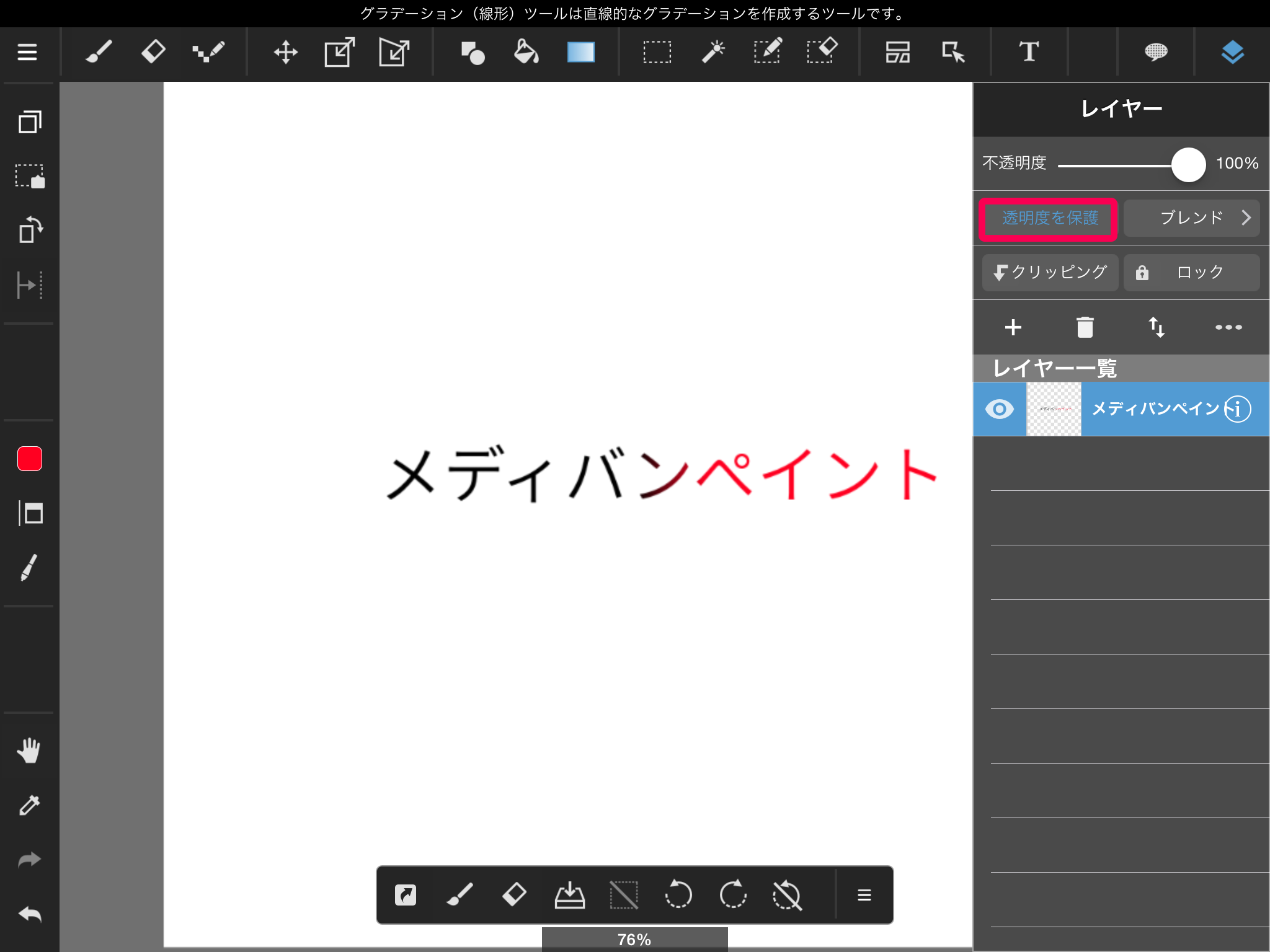Open the canvas windows icon in left sidebar
Viewport: 1270px width, 952px height.
pos(30,122)
